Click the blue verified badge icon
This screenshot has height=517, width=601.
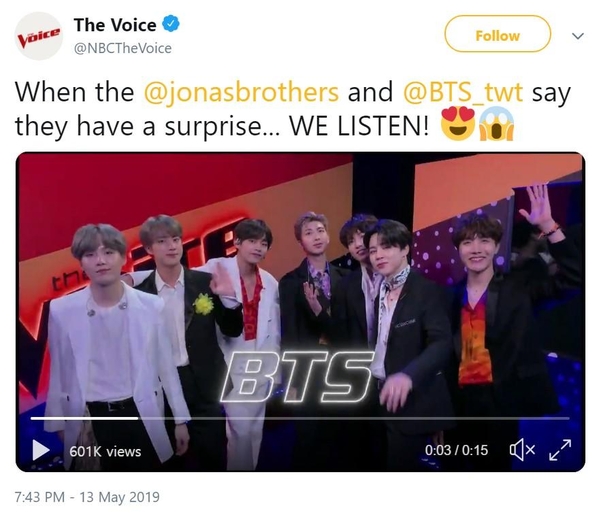(171, 24)
